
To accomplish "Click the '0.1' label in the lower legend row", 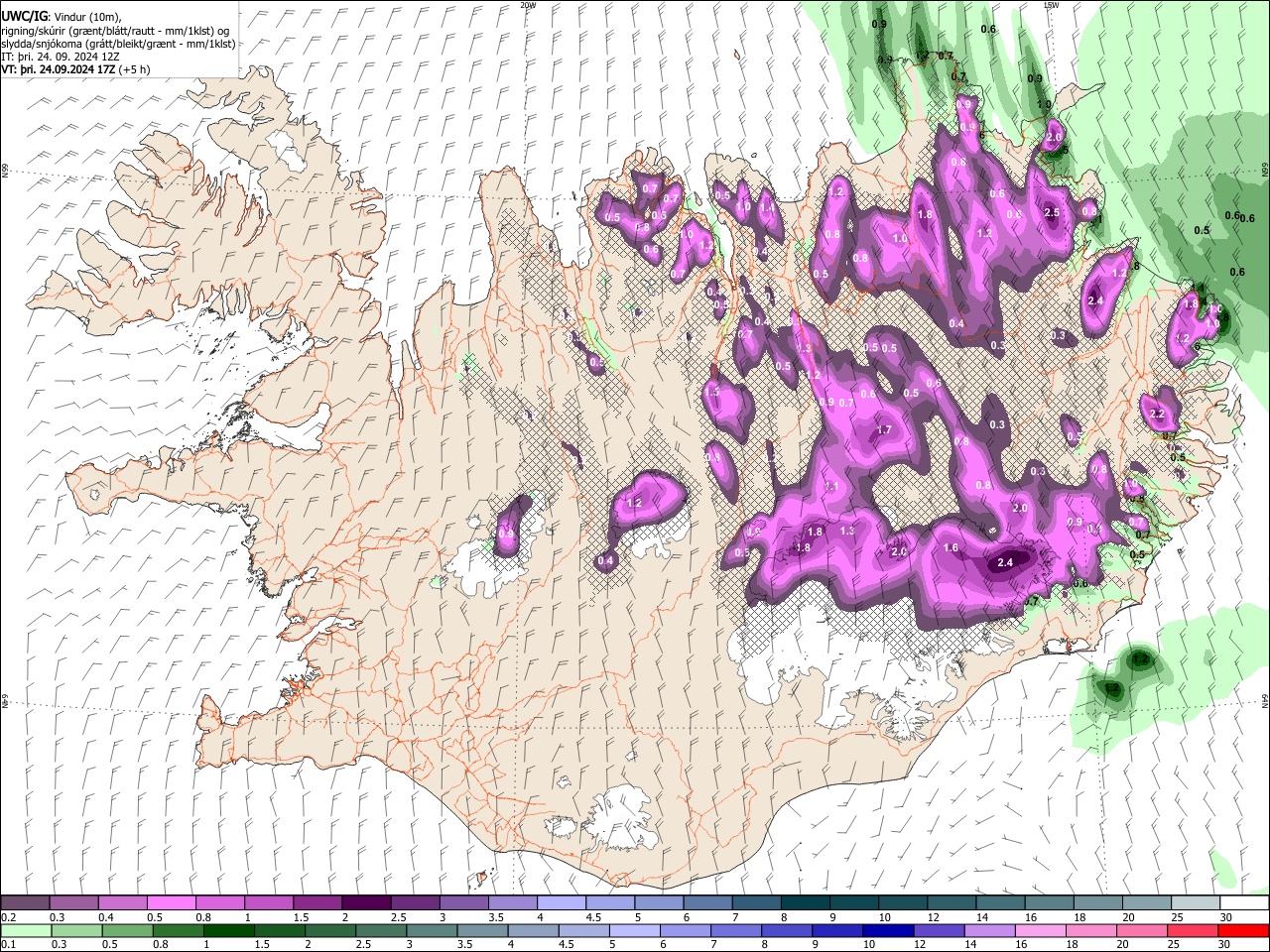I will pos(8,945).
